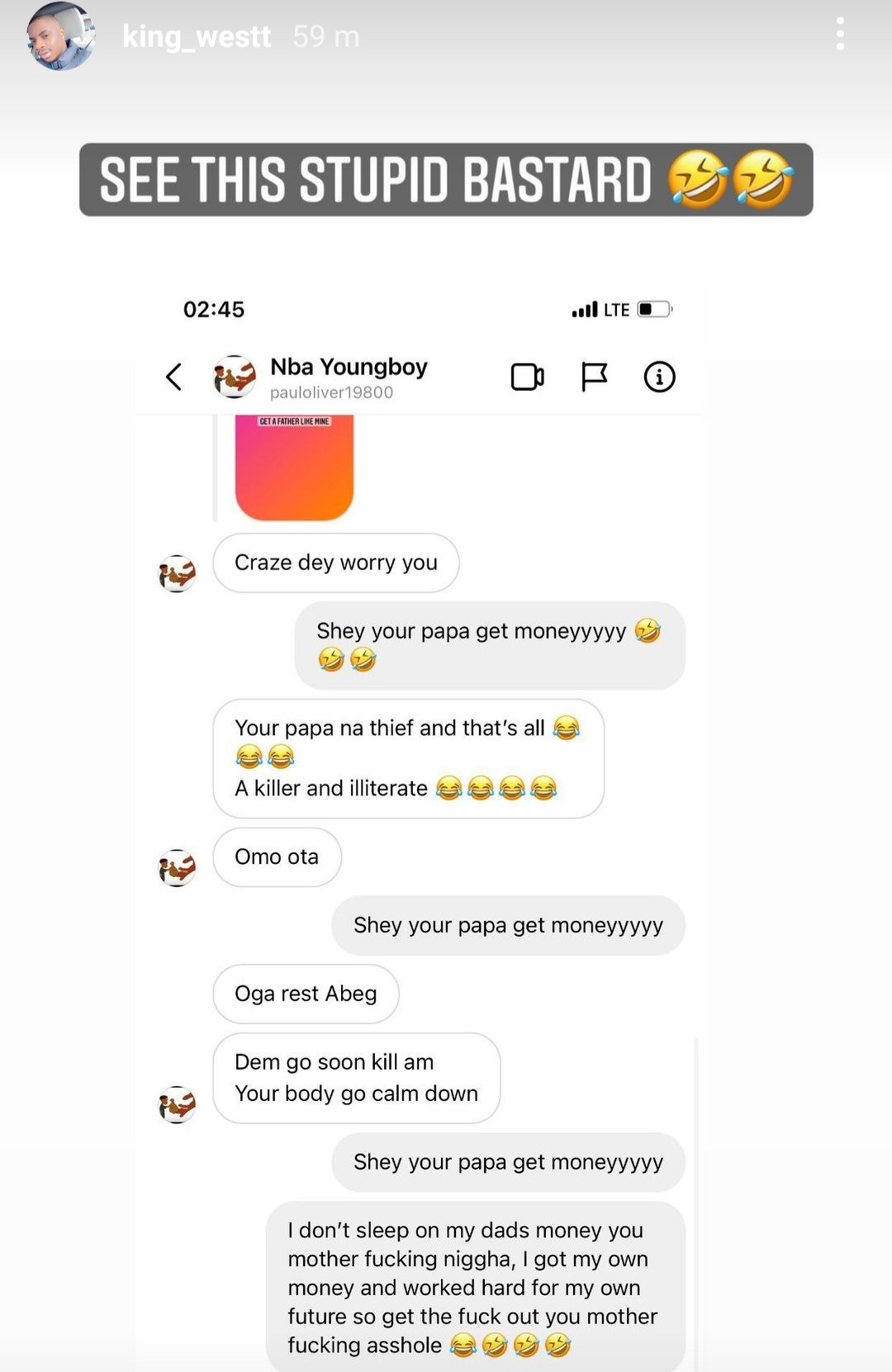Screen dimensions: 892x1372
Task: Tap sender avatar beside 'Omo ota'
Action: coord(177,867)
